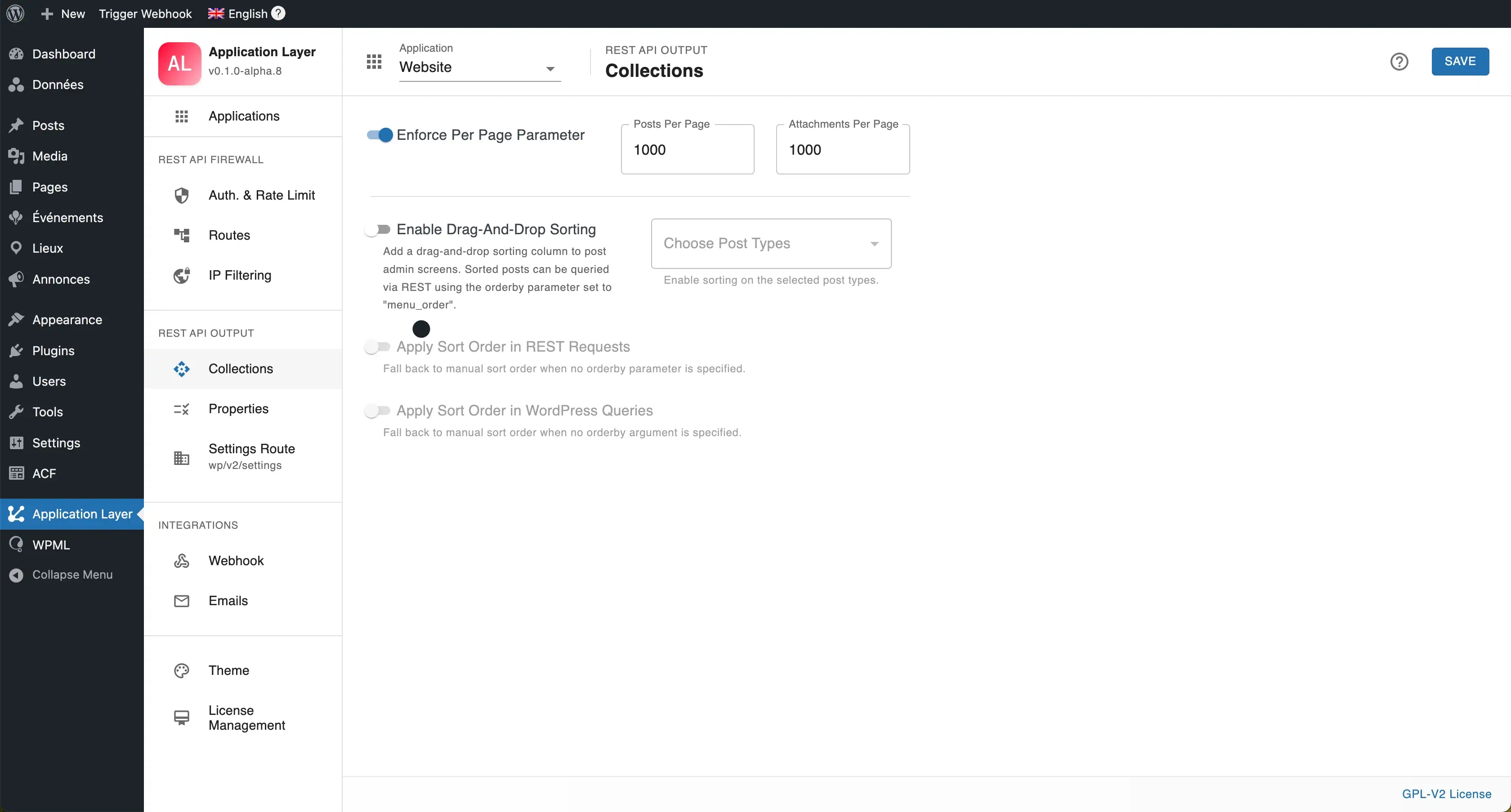This screenshot has height=812, width=1511.
Task: Go to Plugins in WordPress sidebar
Action: point(53,351)
